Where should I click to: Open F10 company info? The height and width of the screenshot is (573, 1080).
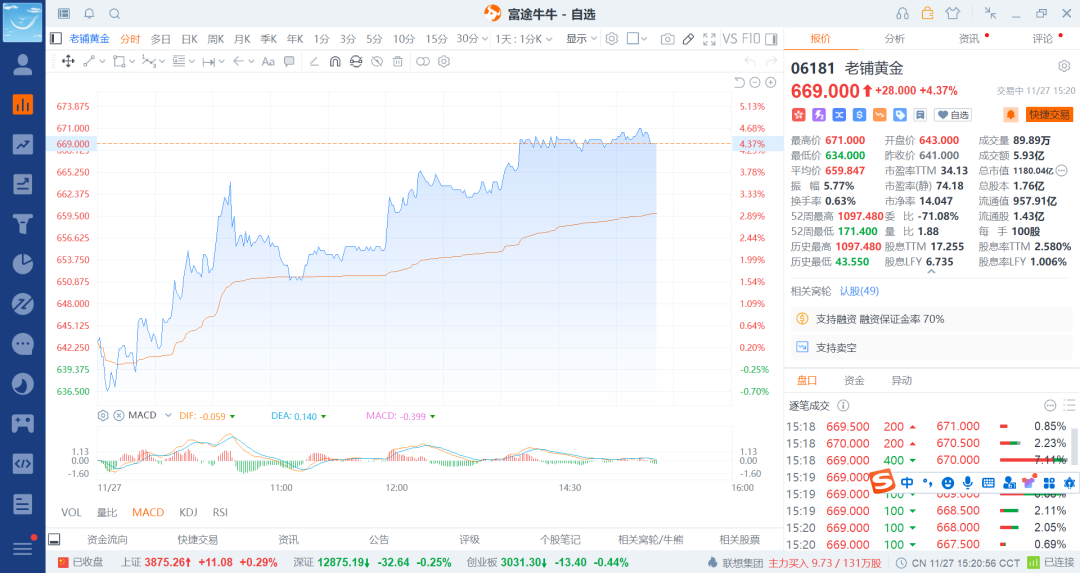751,39
